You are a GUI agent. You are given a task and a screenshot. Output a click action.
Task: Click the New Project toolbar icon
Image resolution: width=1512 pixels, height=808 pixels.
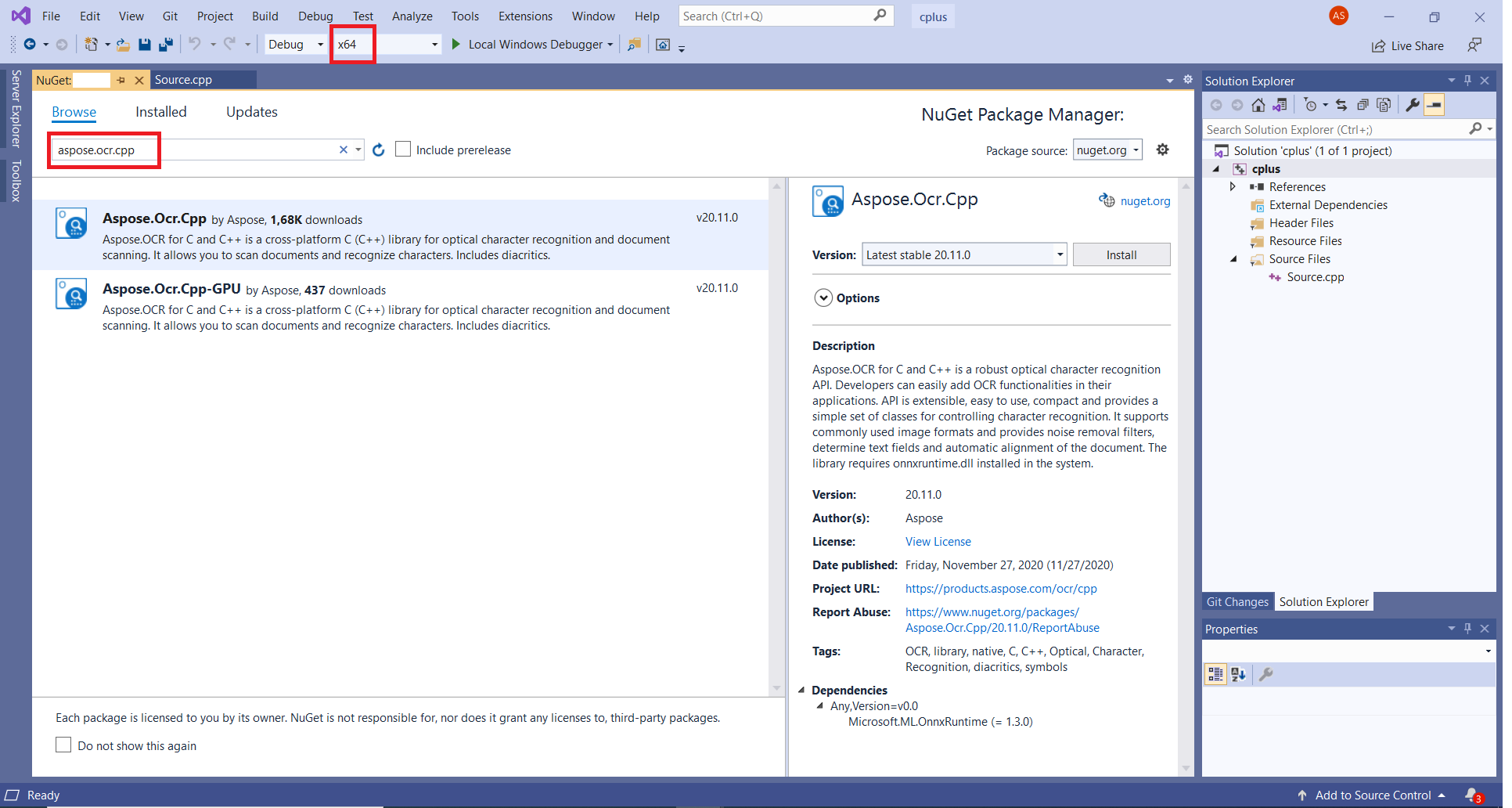92,45
